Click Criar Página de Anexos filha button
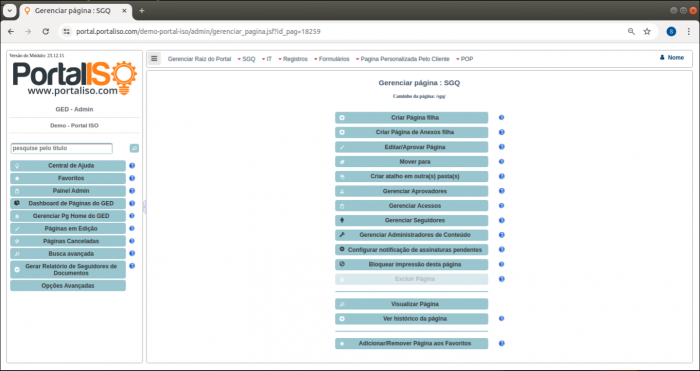The image size is (700, 371). coord(412,133)
